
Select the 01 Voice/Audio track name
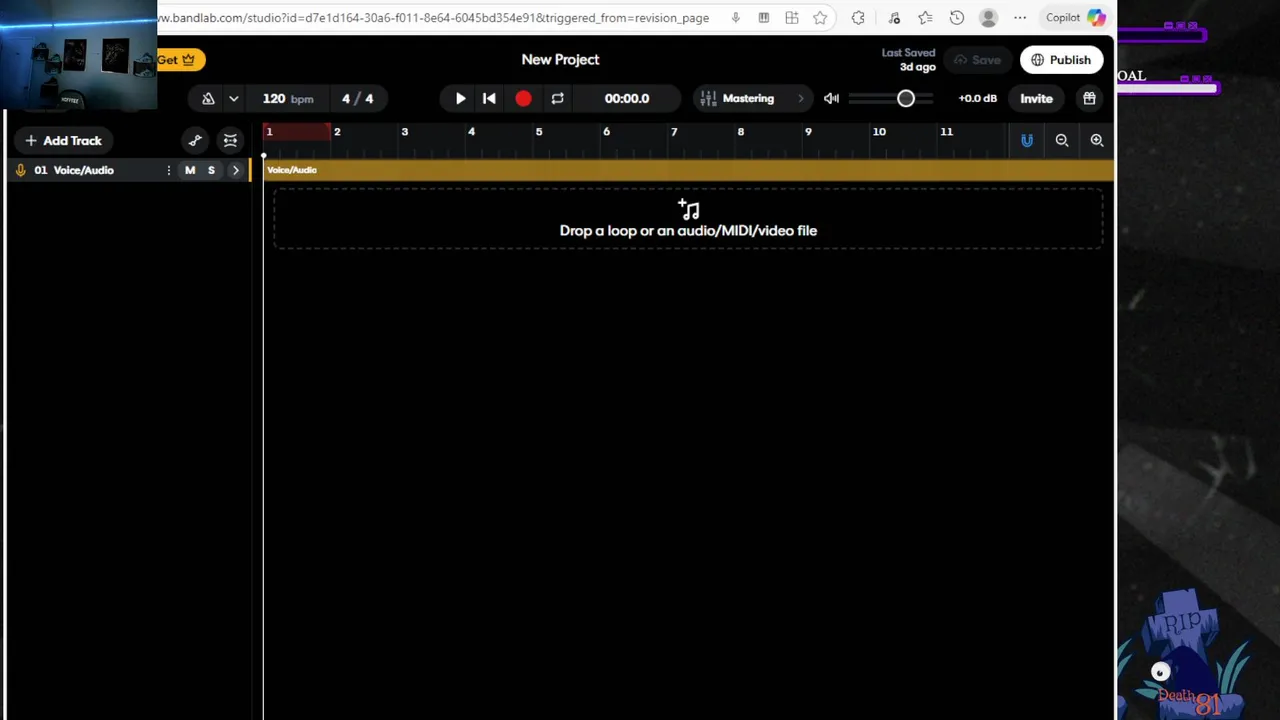(x=74, y=170)
